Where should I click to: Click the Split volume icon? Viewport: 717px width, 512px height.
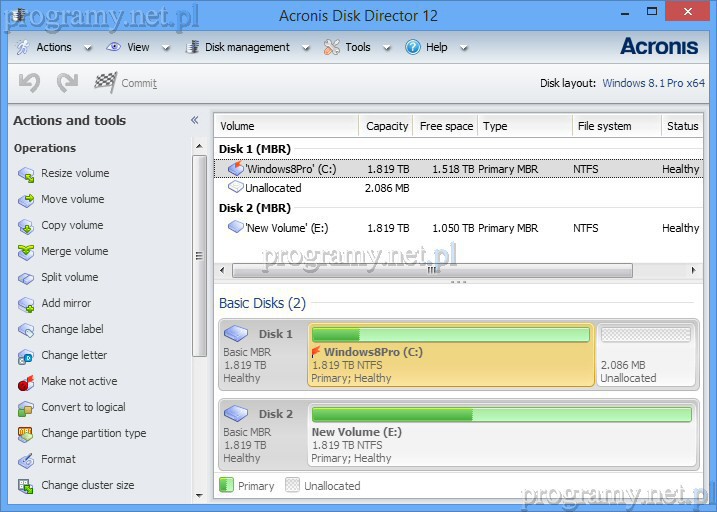[26, 278]
